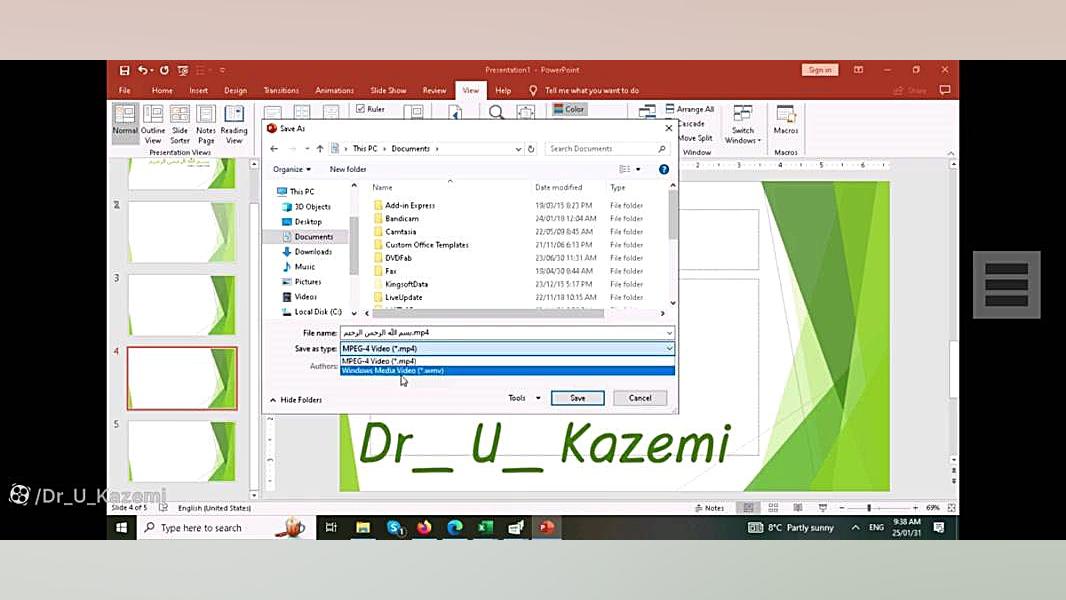1066x600 pixels.
Task: Click the Undo arrow in the title bar
Action: (x=143, y=70)
